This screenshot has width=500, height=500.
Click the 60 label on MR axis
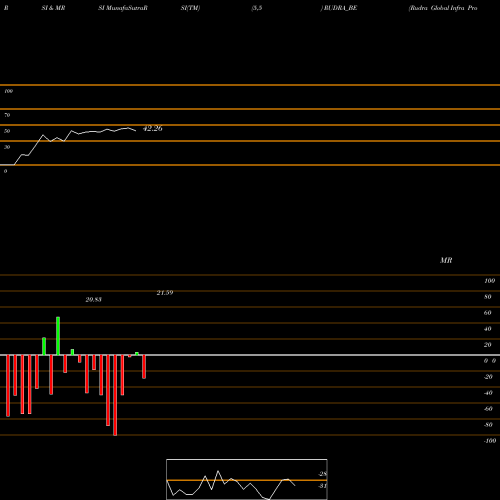[488, 313]
